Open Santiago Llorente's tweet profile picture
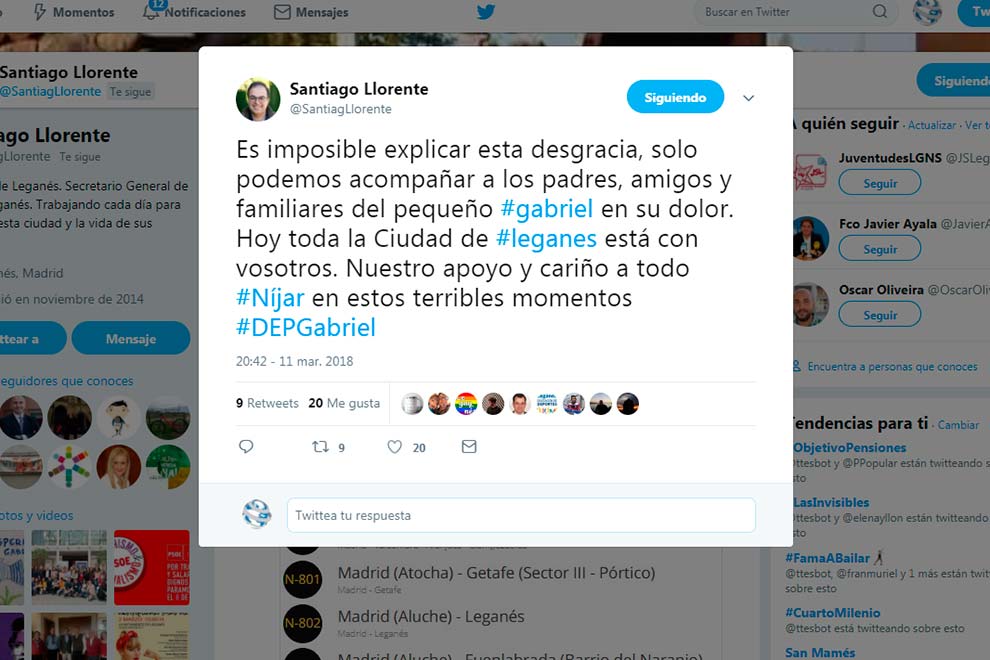This screenshot has width=990, height=660. tap(258, 99)
